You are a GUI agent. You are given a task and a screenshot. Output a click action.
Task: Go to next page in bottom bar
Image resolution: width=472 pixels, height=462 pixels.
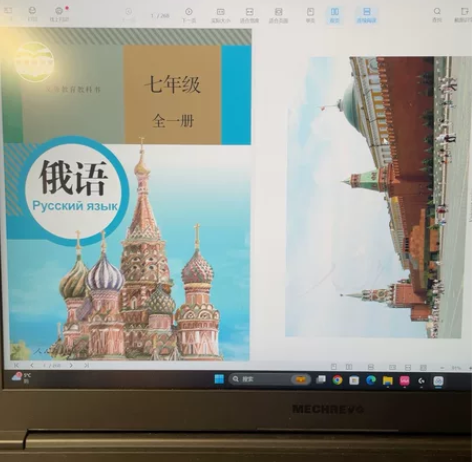click(71, 365)
